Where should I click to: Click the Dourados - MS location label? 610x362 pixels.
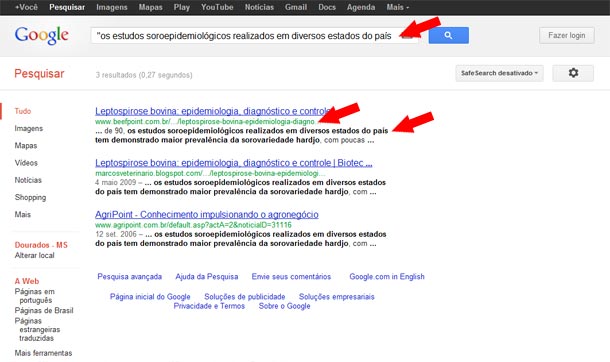tap(41, 245)
